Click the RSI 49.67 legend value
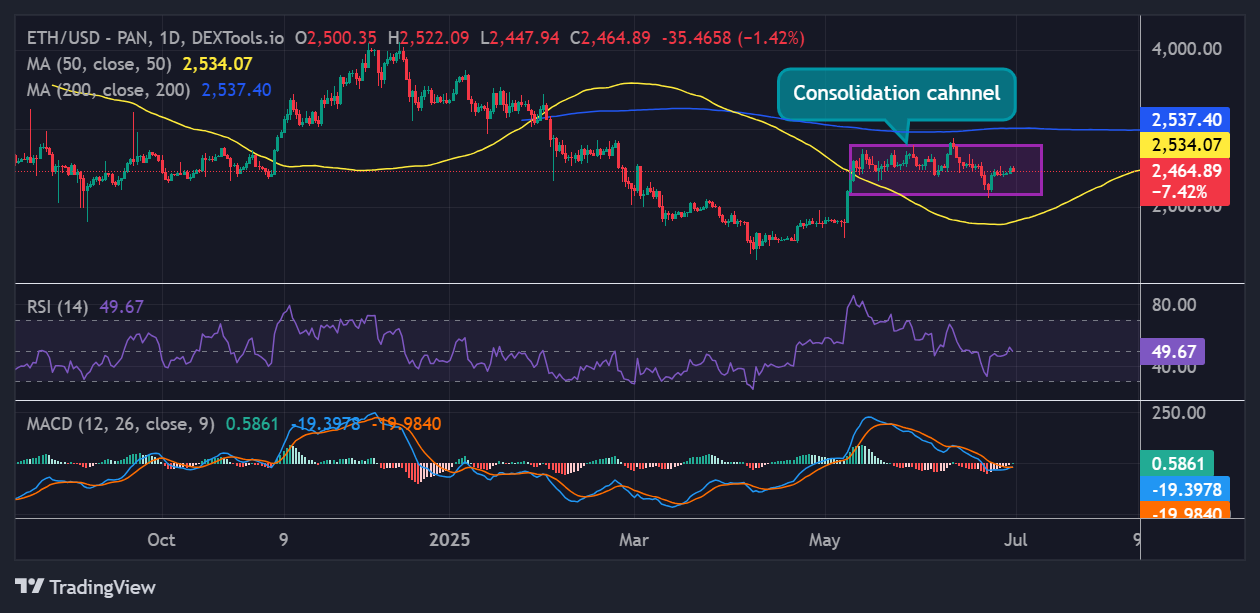Screen dimensions: 1260x613 (120, 308)
